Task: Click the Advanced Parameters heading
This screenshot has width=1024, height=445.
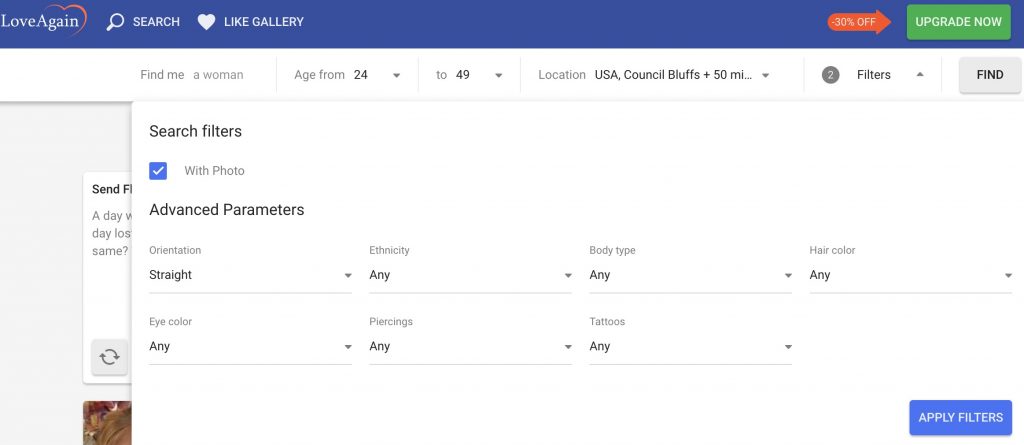Action: point(227,210)
